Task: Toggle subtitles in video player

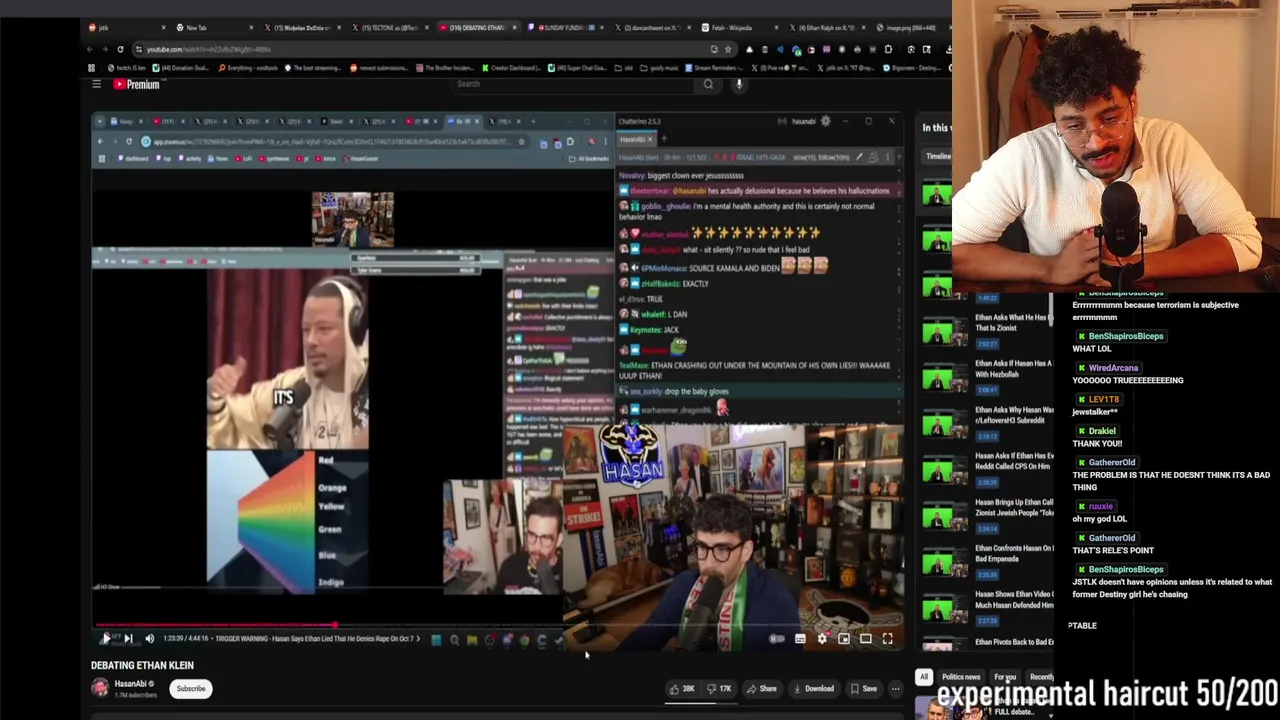Action: pyautogui.click(x=800, y=638)
